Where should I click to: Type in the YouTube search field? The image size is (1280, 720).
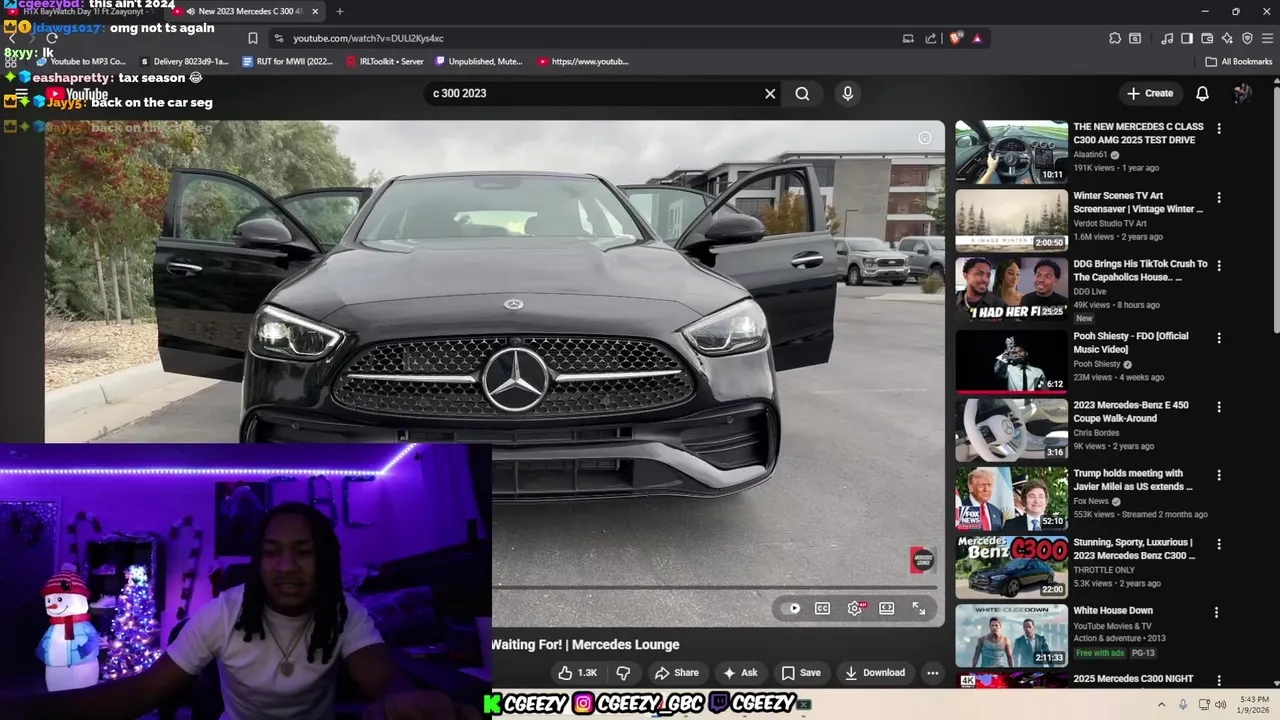(595, 93)
